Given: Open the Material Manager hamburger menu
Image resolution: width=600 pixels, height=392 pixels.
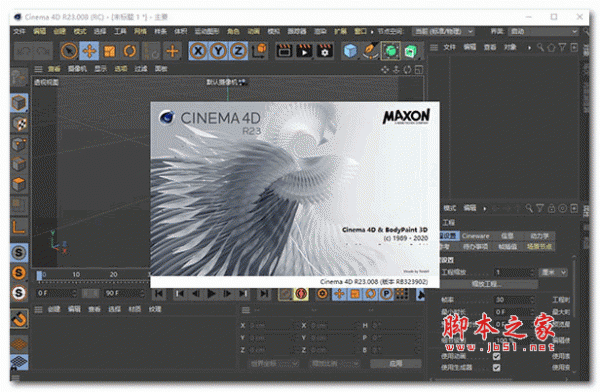Looking at the screenshot, I should coord(38,309).
